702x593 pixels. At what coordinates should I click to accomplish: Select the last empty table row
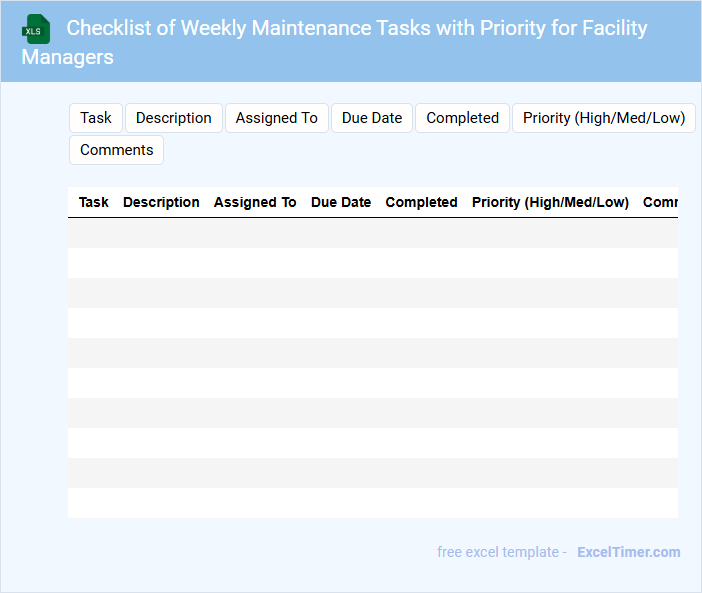pos(372,503)
